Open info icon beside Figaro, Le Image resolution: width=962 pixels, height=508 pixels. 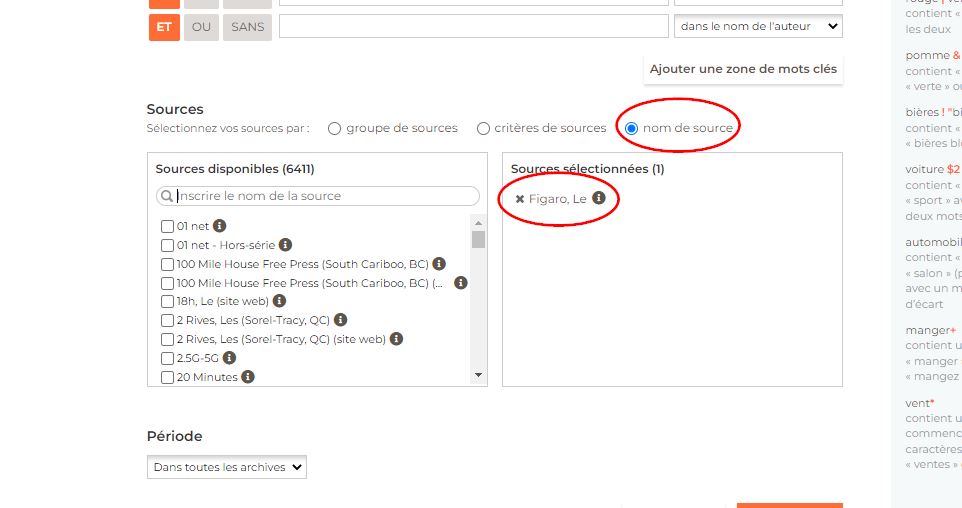[x=599, y=198]
